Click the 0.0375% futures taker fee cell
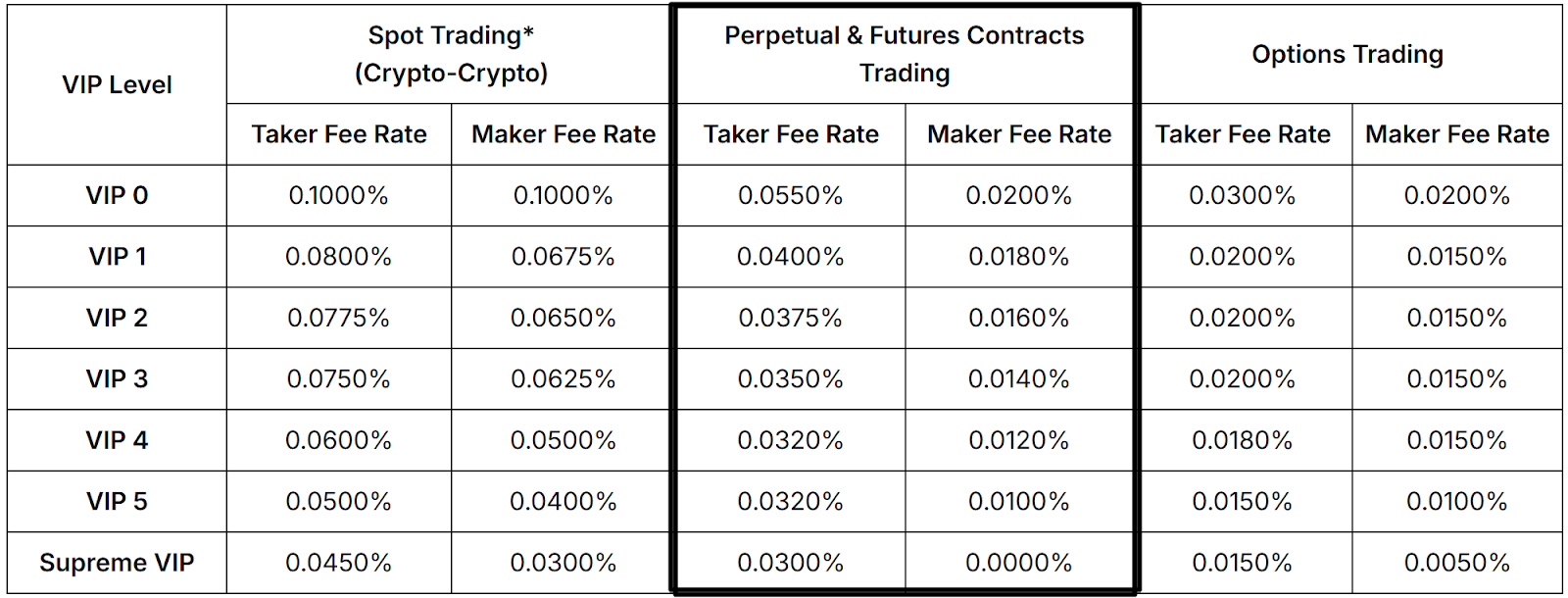1568x598 pixels. pos(791,318)
